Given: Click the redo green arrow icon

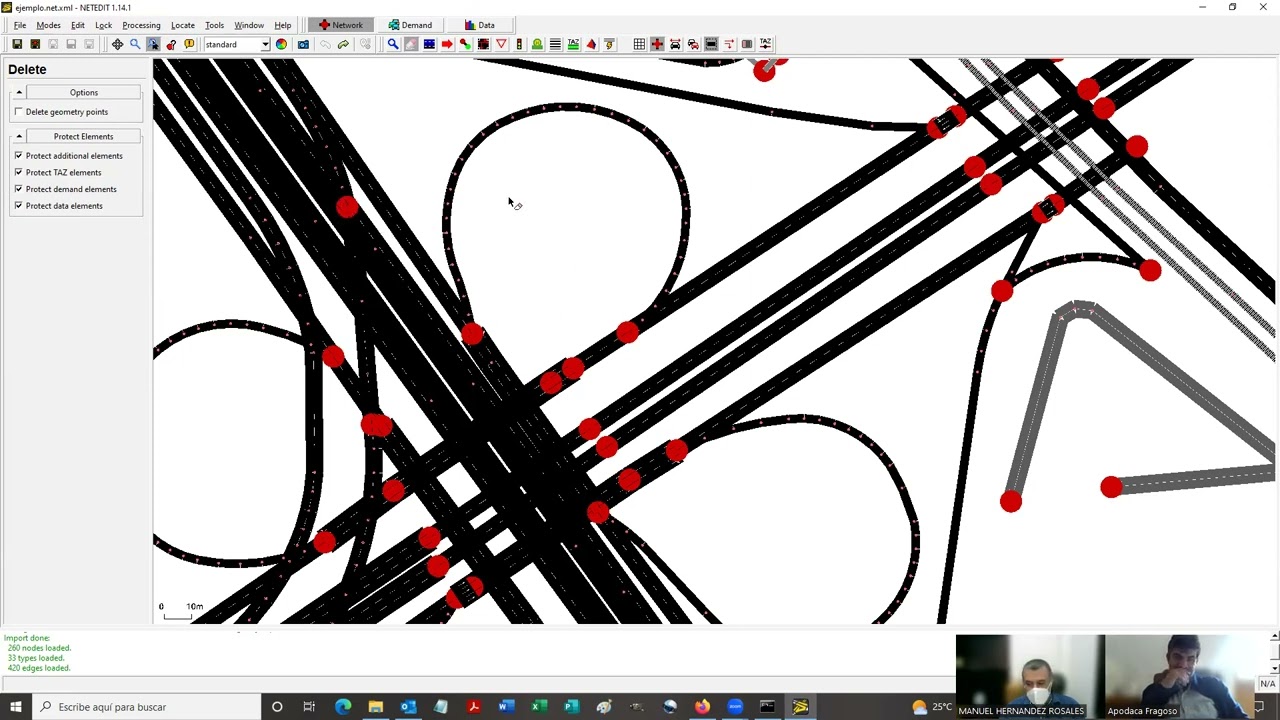Looking at the screenshot, I should [x=343, y=44].
